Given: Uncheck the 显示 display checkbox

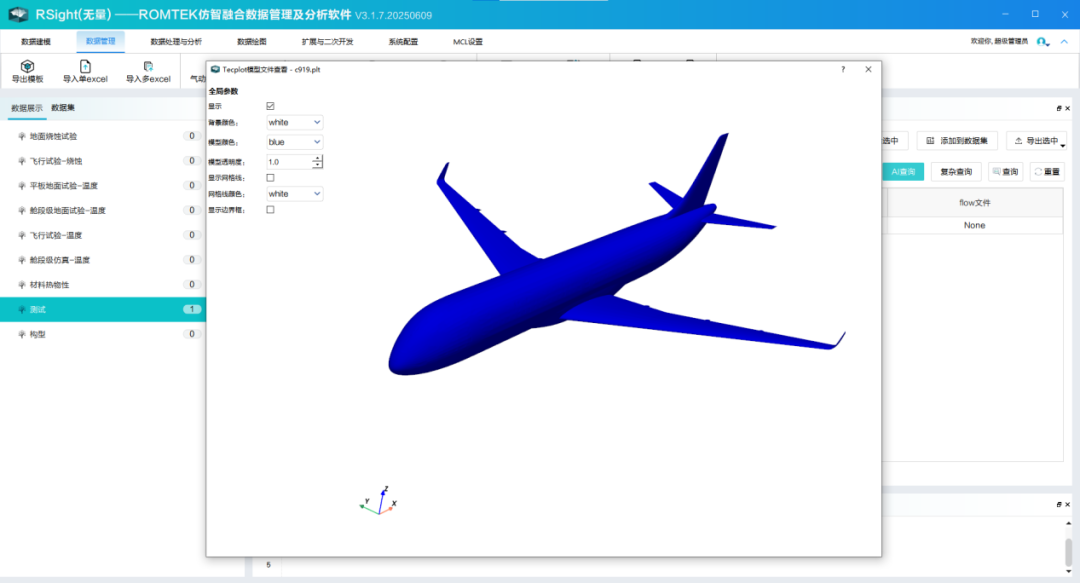Looking at the screenshot, I should coord(271,106).
